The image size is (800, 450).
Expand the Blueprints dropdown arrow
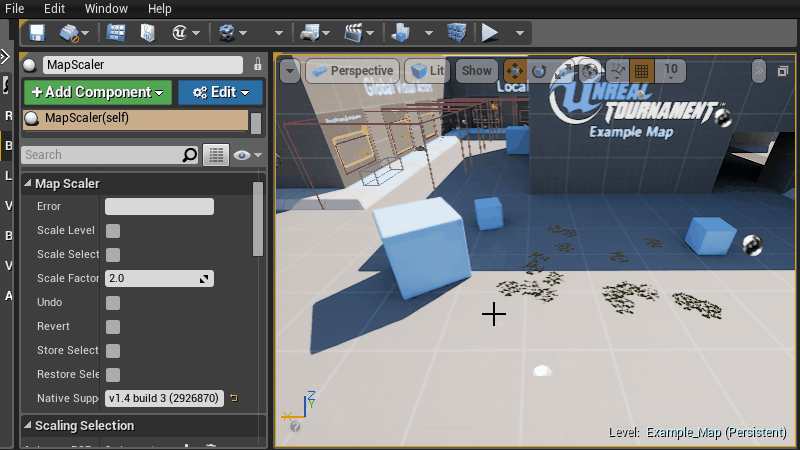pos(326,33)
